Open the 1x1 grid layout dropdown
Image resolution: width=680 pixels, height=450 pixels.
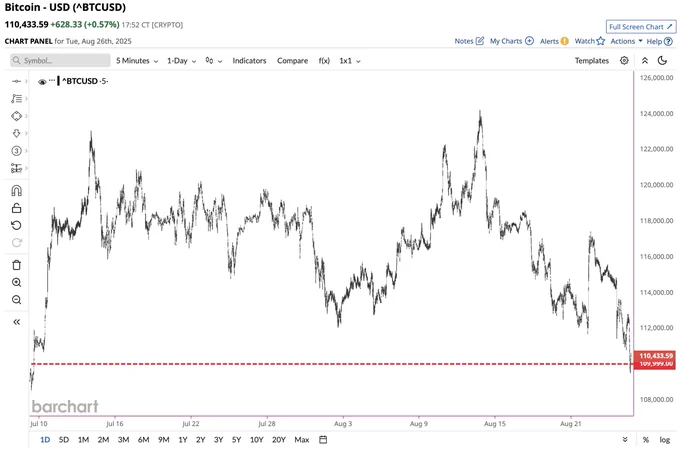[350, 61]
